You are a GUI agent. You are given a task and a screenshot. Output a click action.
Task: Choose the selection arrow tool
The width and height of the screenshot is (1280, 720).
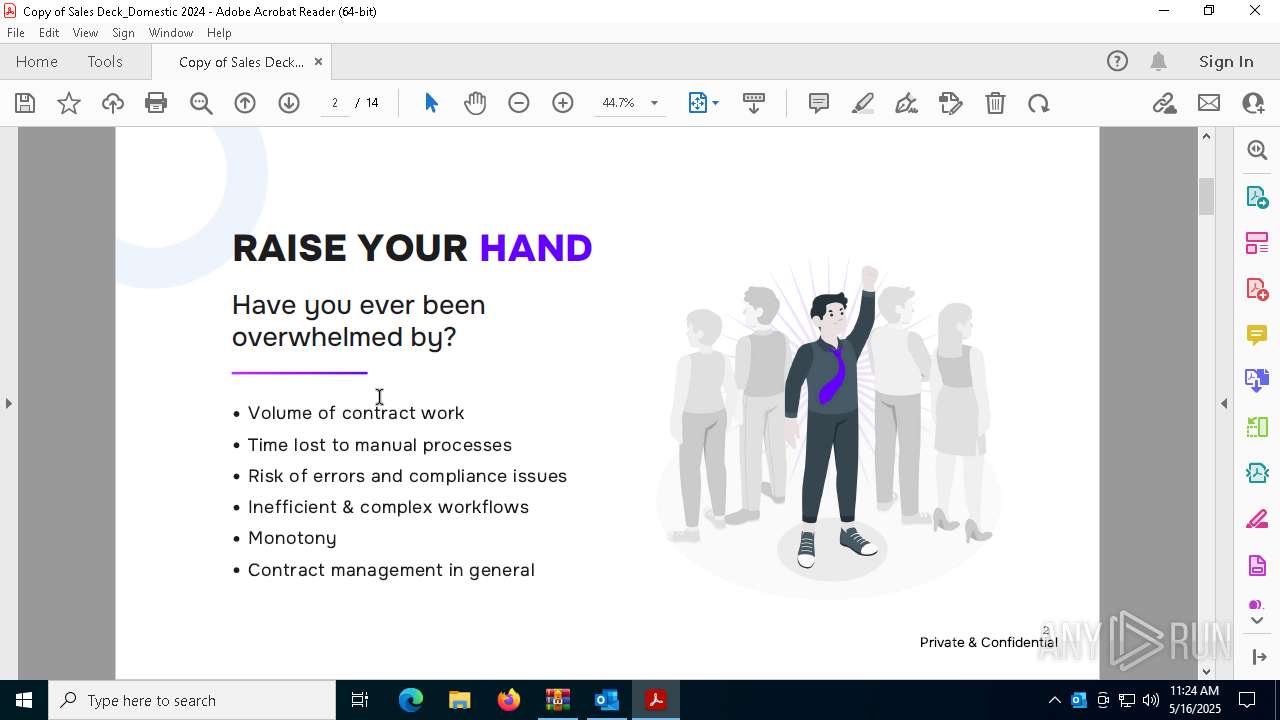pos(431,103)
